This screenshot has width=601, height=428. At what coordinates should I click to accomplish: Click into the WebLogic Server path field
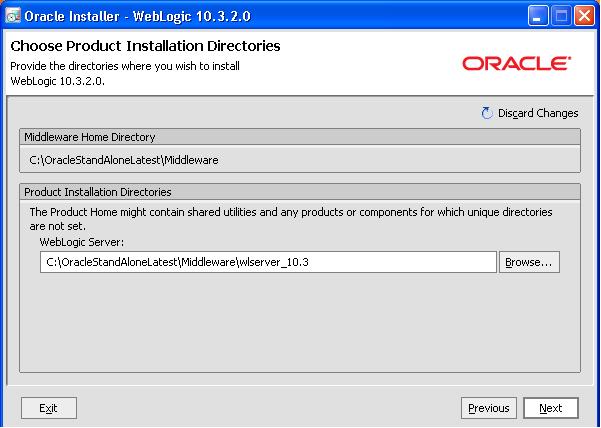tap(268, 262)
